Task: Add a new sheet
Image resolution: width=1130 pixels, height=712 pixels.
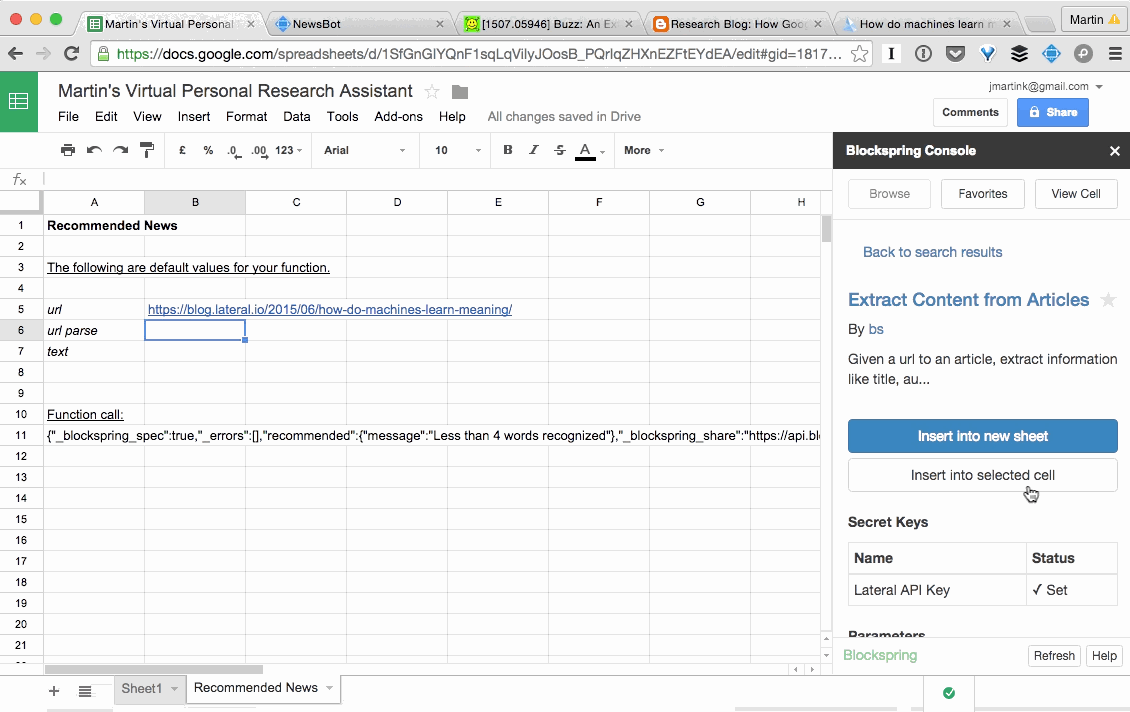Action: click(x=54, y=691)
